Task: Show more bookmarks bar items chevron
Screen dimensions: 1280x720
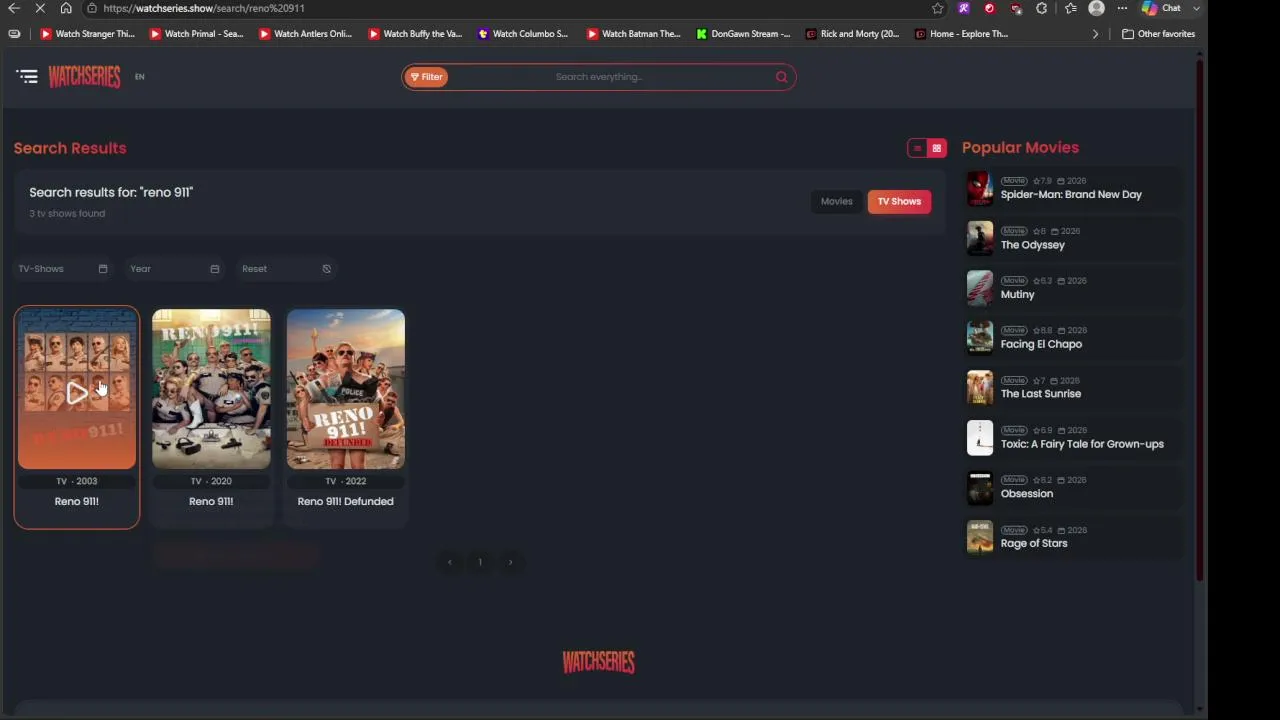Action: [1095, 34]
